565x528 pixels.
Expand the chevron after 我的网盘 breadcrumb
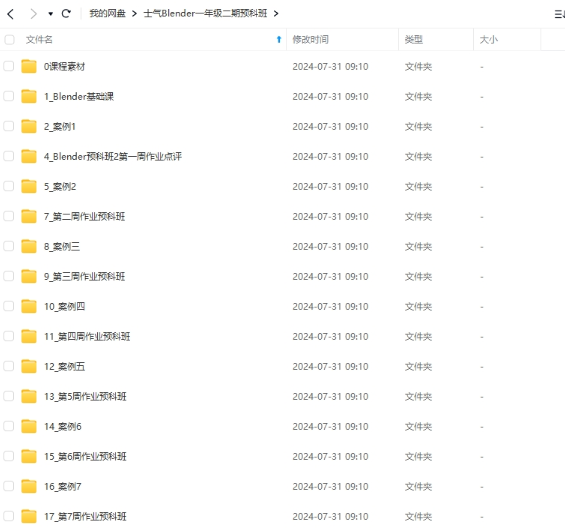pos(134,14)
